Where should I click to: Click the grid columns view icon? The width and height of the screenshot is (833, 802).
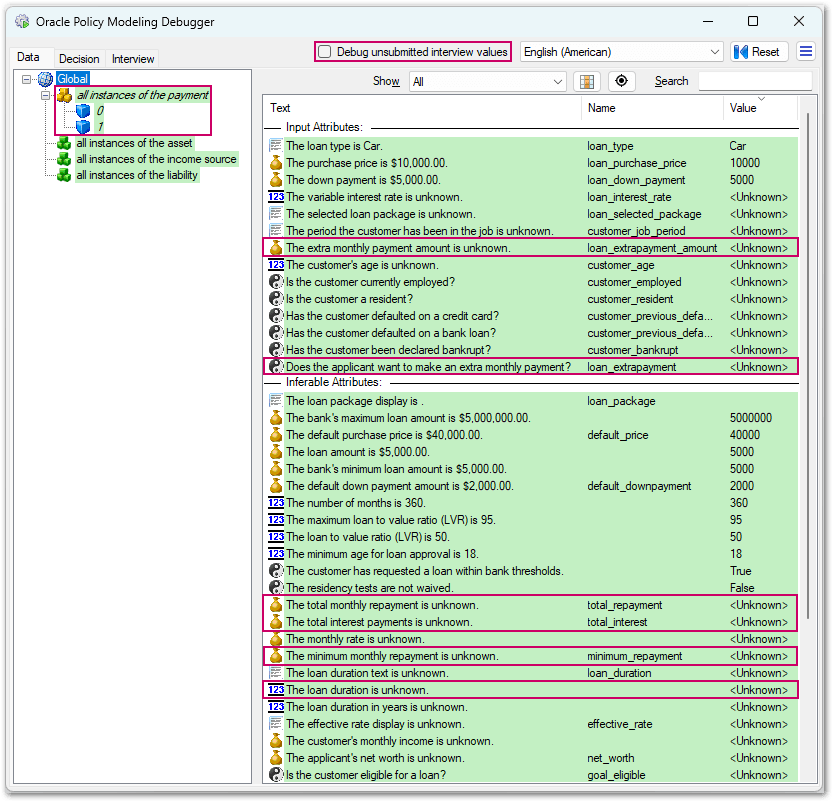(x=586, y=81)
